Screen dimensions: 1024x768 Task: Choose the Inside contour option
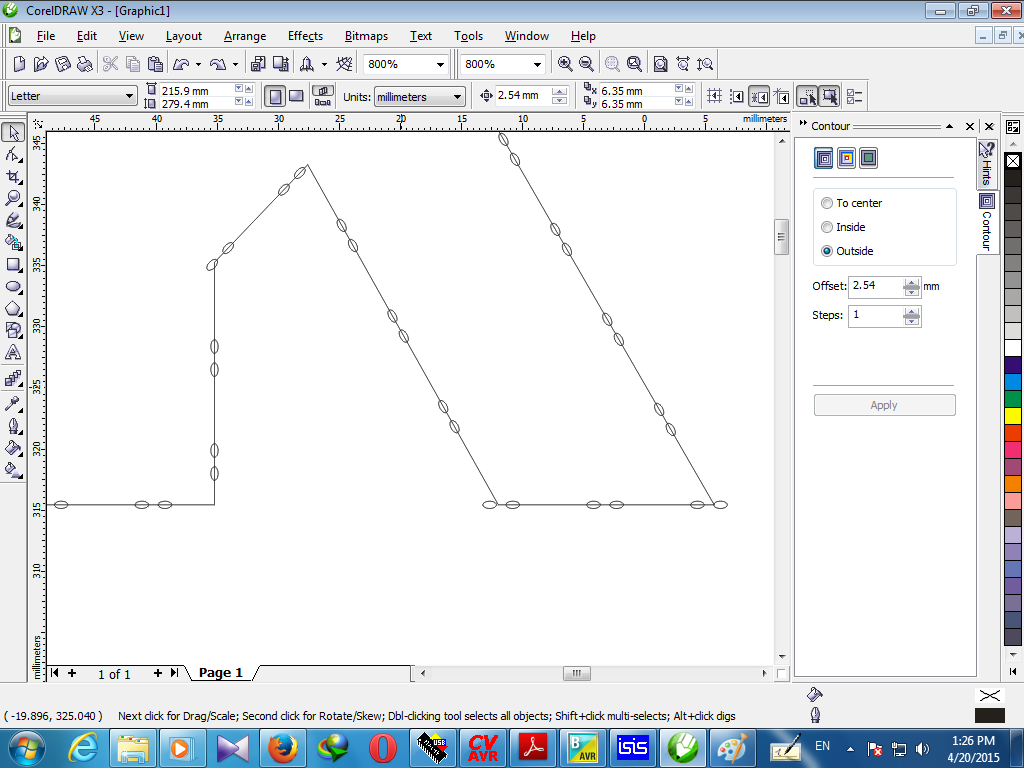pyautogui.click(x=827, y=227)
